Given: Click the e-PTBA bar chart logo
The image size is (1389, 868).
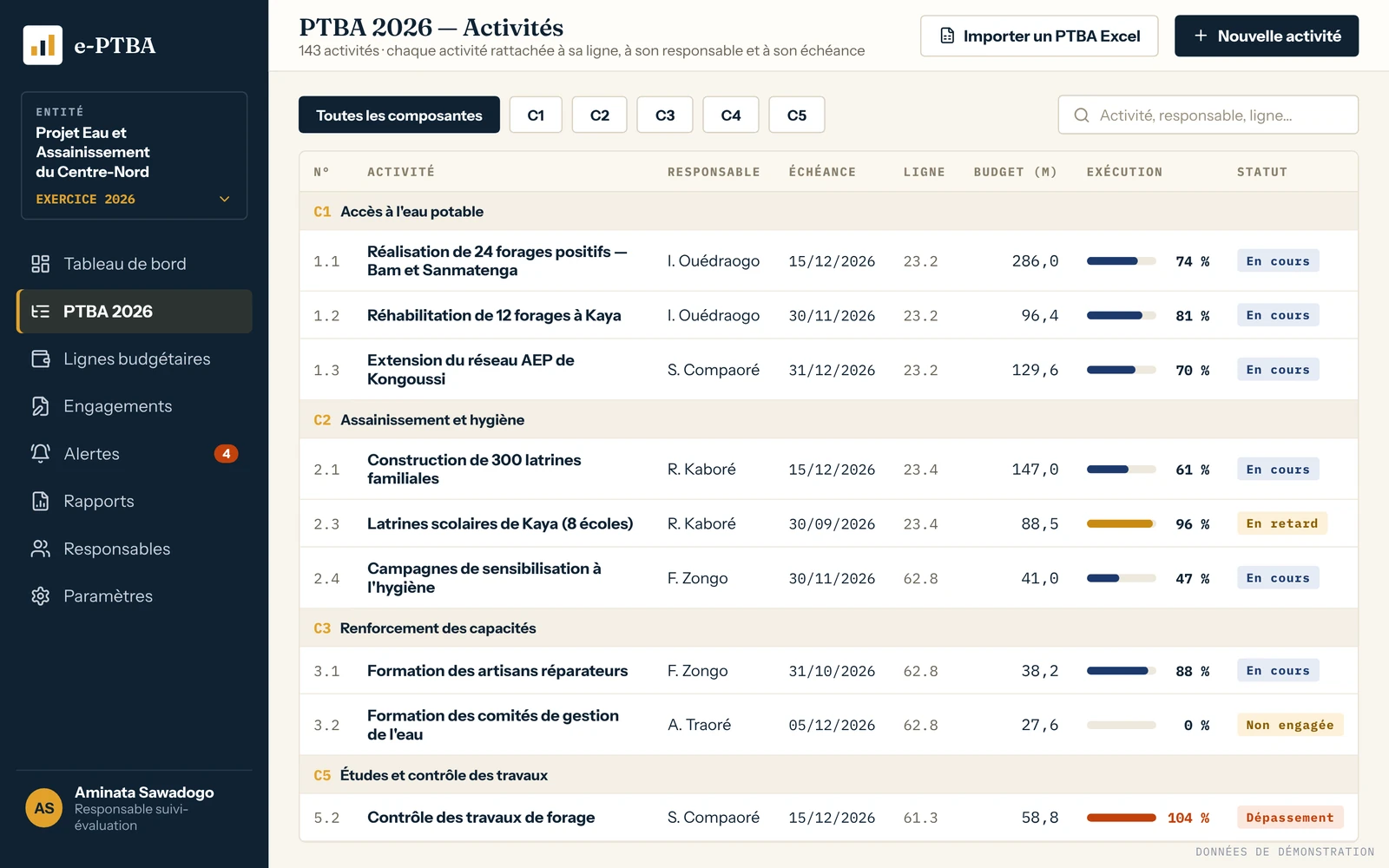Looking at the screenshot, I should [x=43, y=45].
